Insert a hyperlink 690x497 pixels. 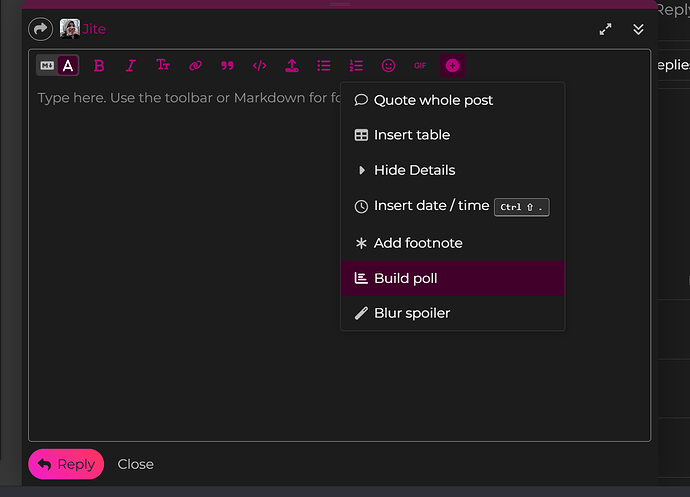click(x=195, y=66)
